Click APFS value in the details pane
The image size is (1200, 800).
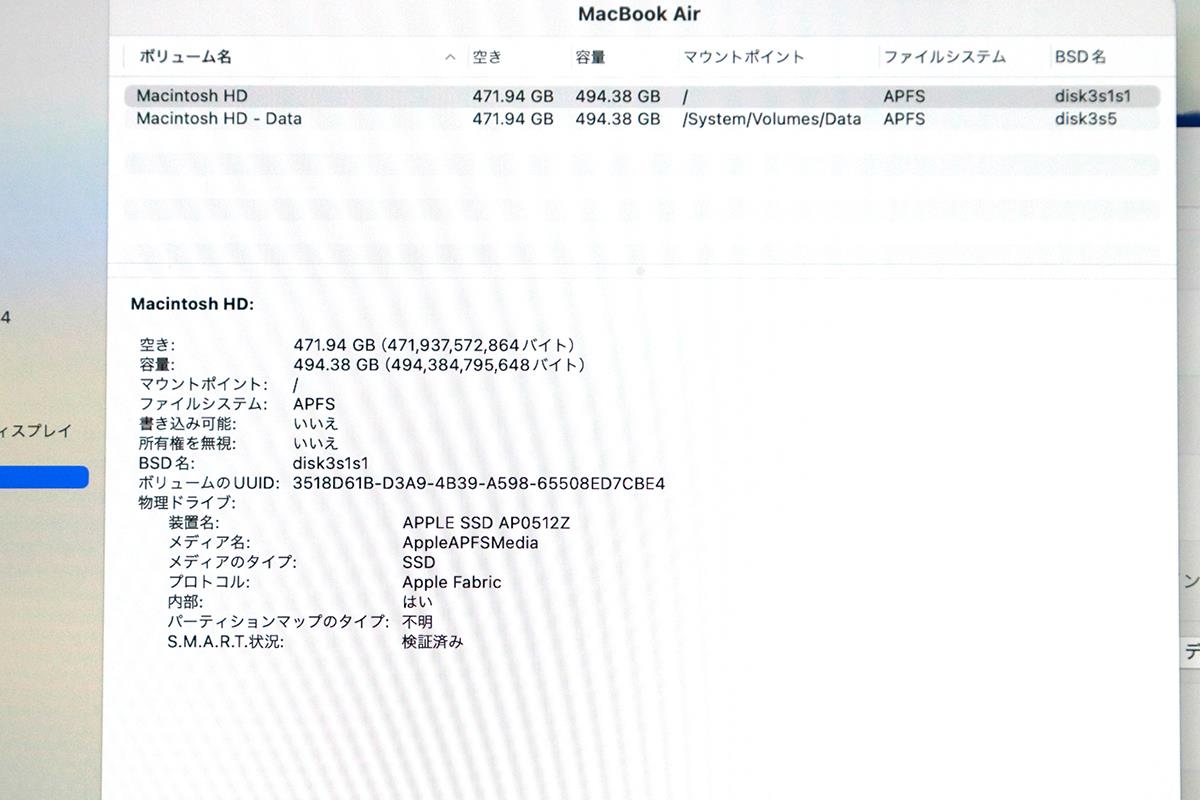[314, 404]
